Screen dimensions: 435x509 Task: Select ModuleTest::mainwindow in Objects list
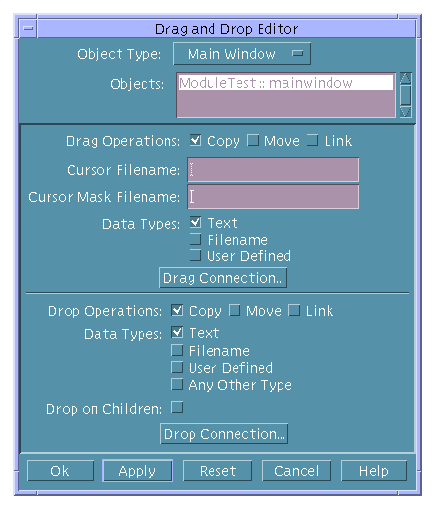pos(286,83)
